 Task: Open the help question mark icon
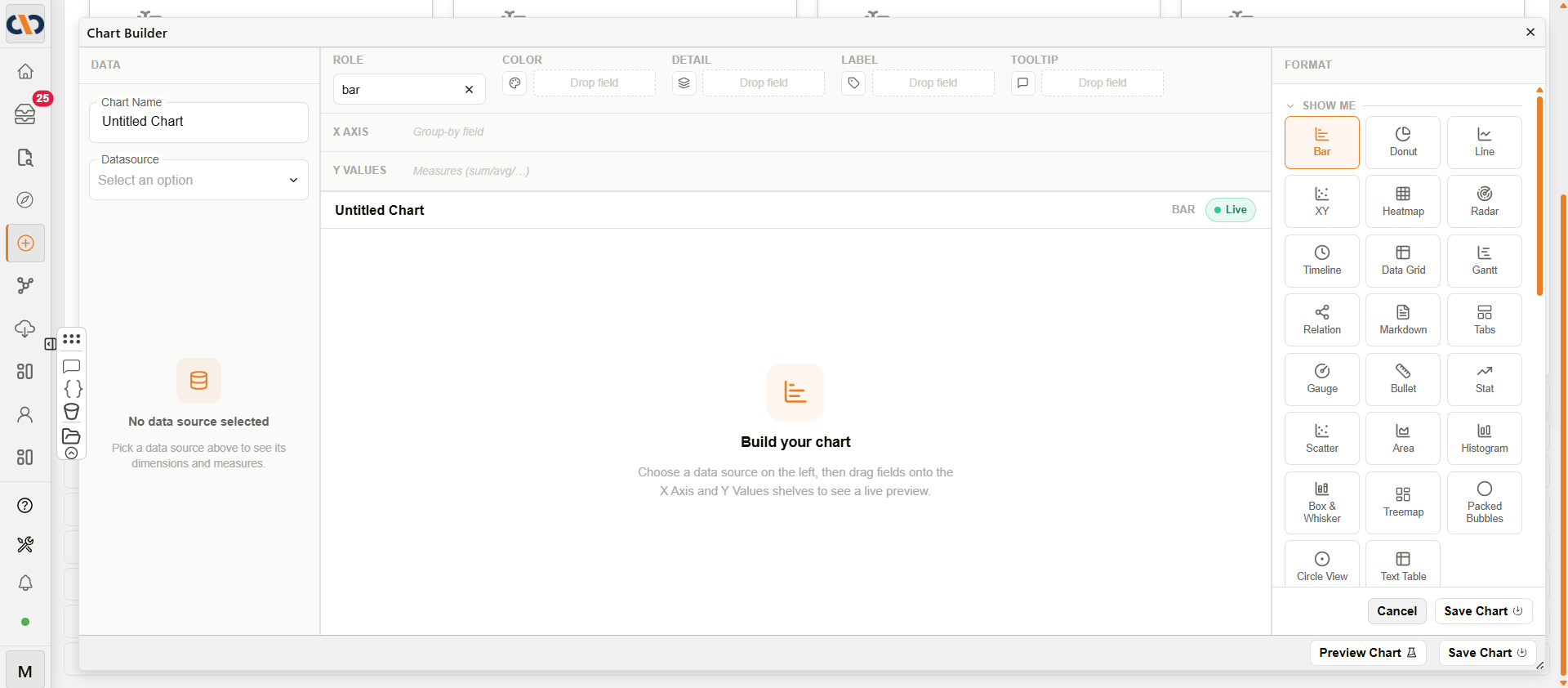(25, 505)
